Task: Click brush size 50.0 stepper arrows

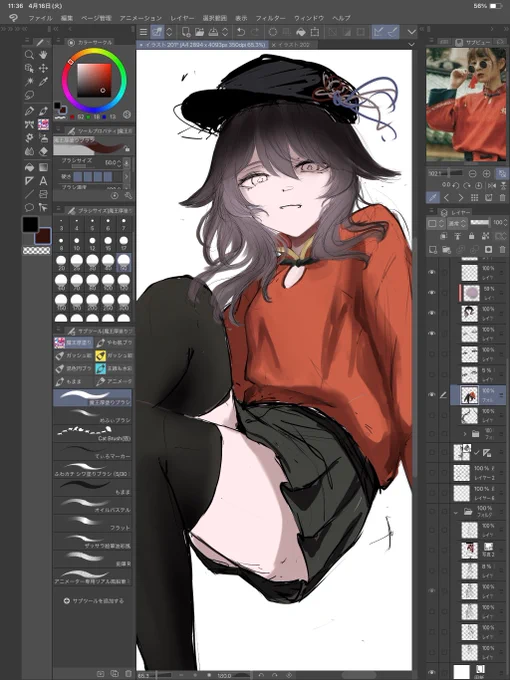Action: coord(119,163)
